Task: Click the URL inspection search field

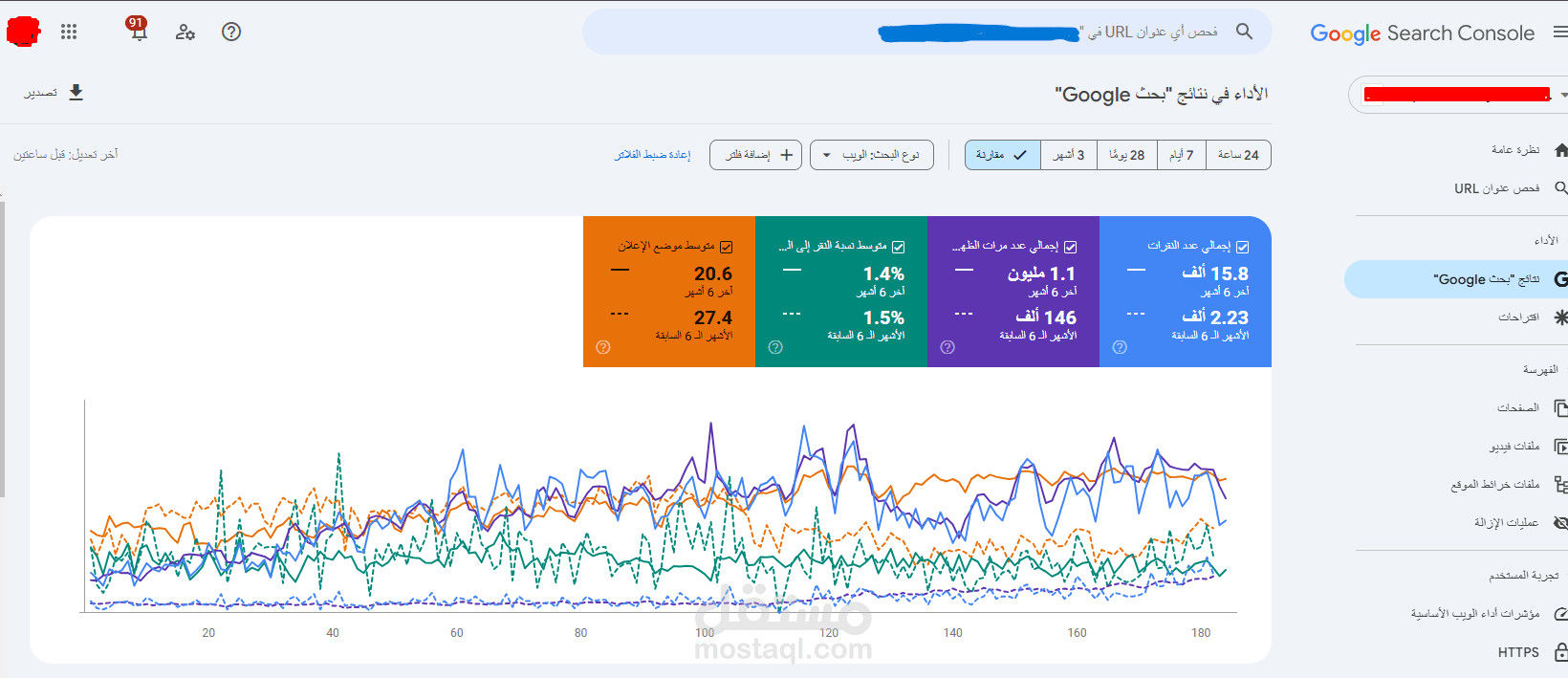Action: coord(927,32)
